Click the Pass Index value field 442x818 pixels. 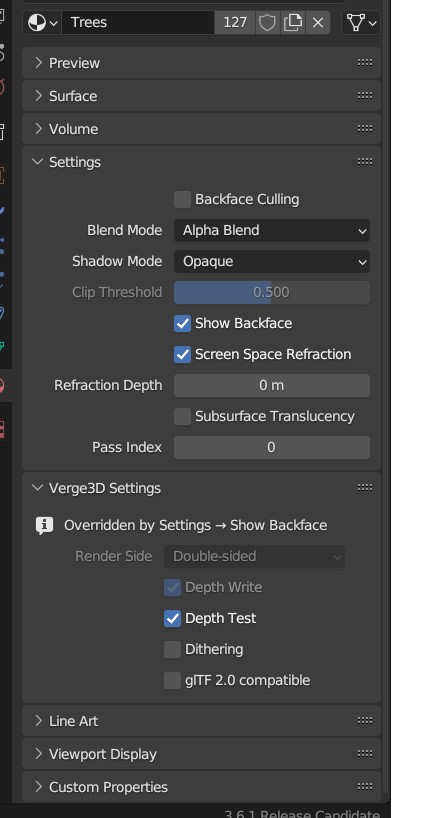272,448
